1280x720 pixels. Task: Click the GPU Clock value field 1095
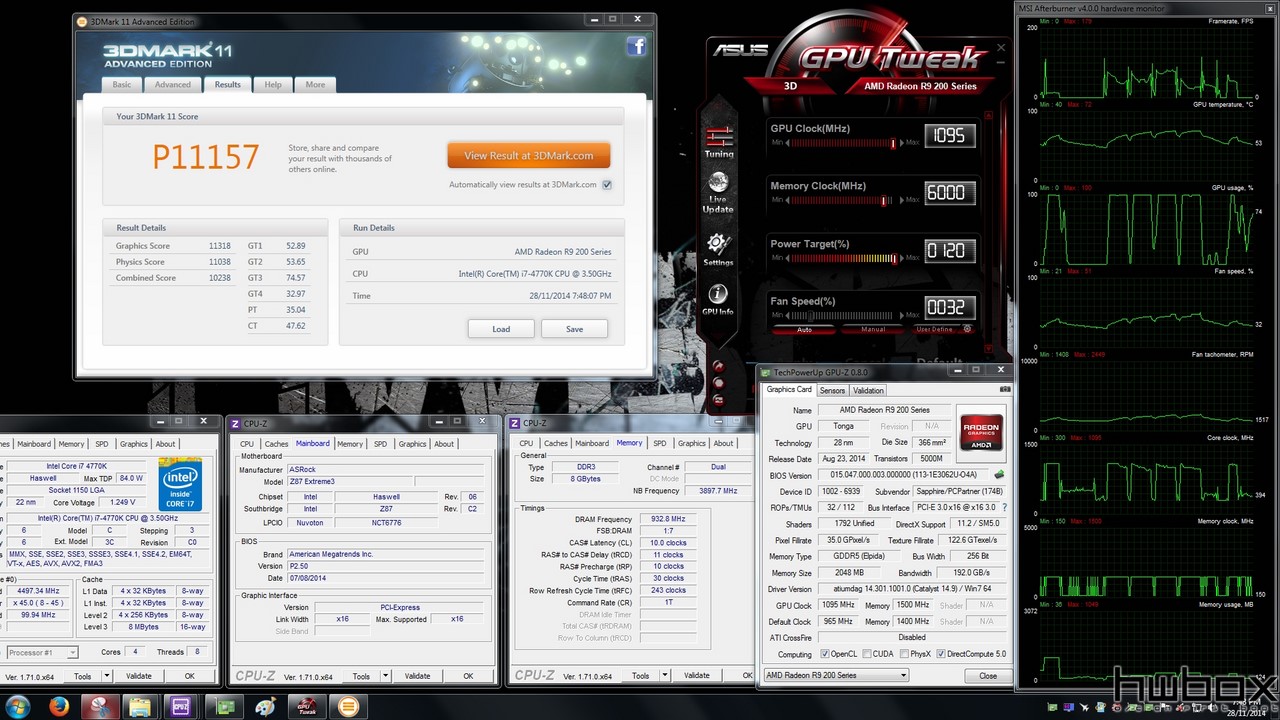click(x=948, y=135)
